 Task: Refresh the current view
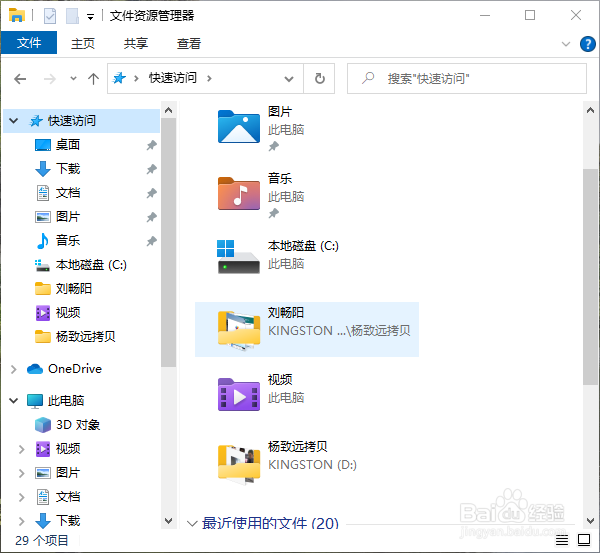pos(320,79)
